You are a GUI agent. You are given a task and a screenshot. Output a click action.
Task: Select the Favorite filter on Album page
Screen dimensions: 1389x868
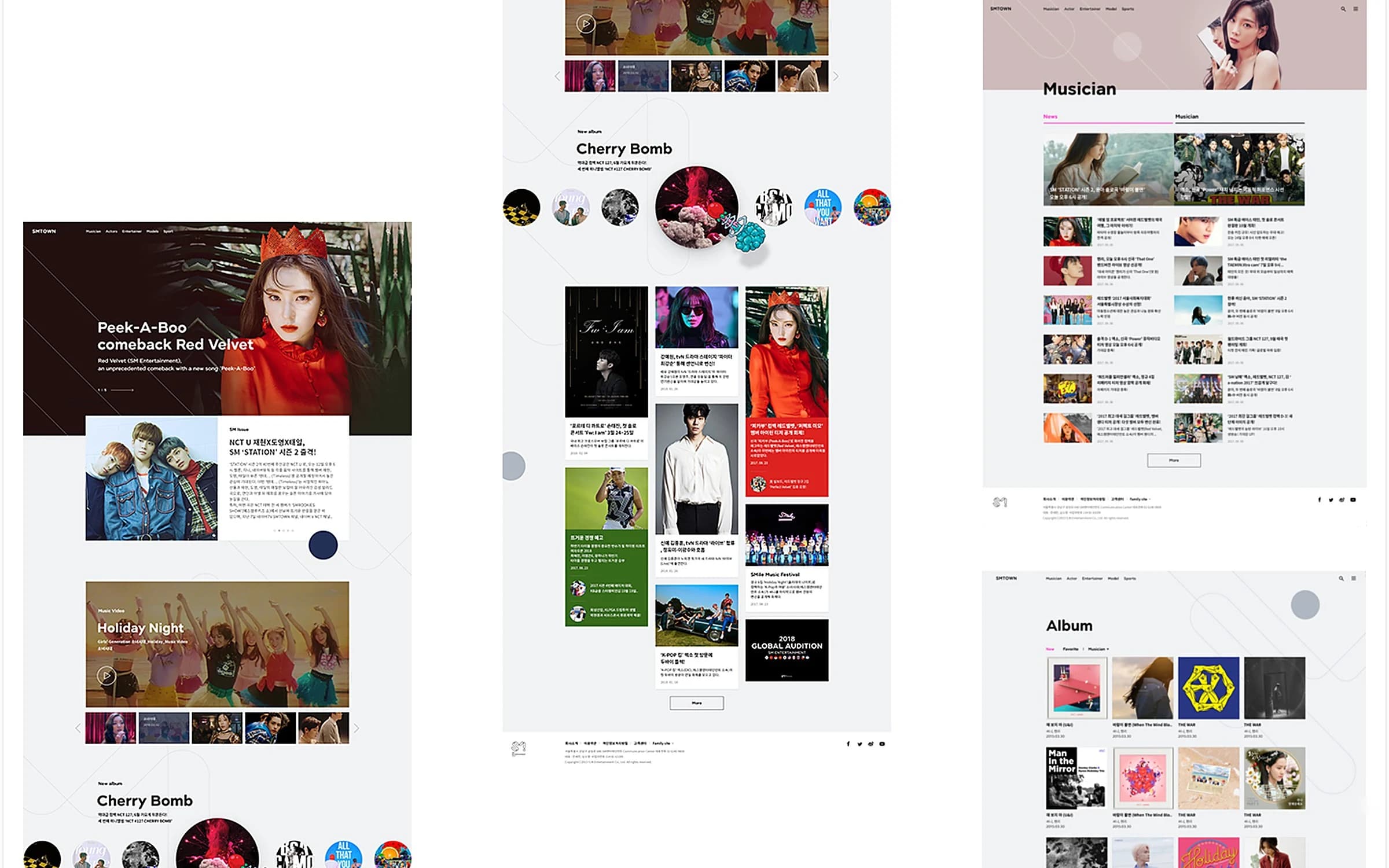coord(1071,649)
